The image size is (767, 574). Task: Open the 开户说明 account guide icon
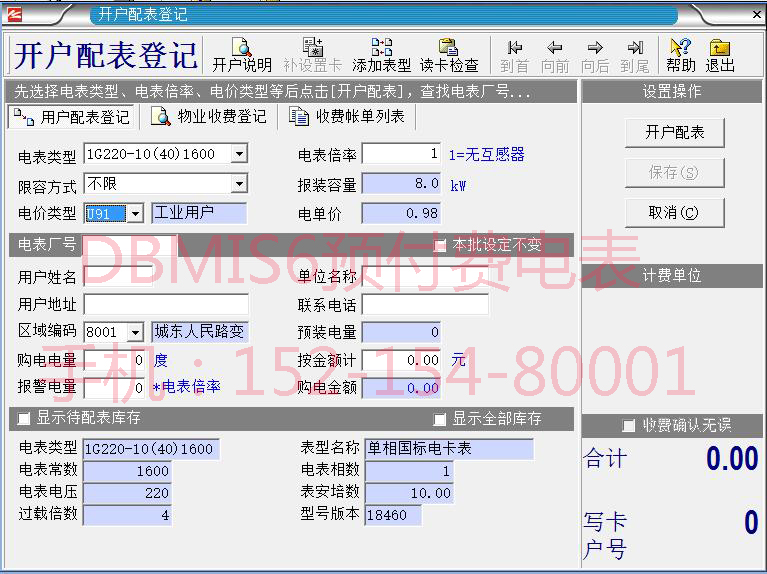(x=241, y=54)
